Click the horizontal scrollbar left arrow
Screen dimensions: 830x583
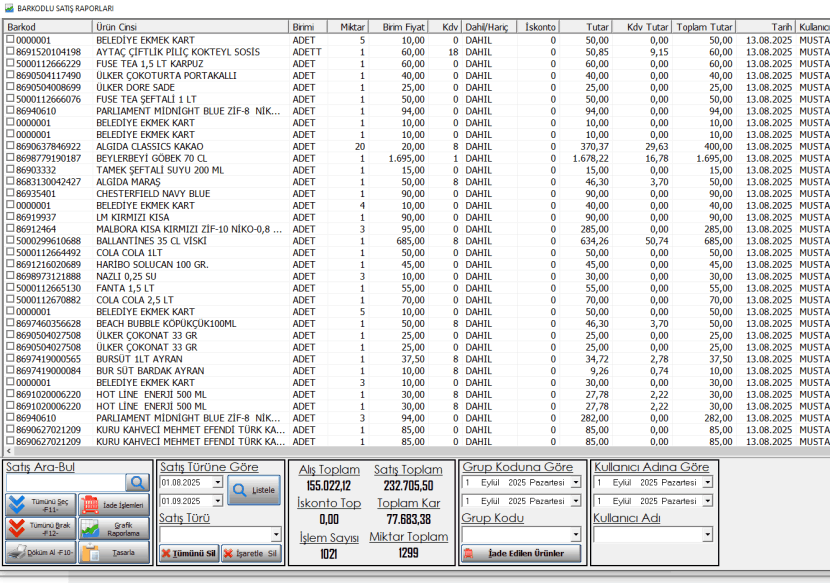7,451
